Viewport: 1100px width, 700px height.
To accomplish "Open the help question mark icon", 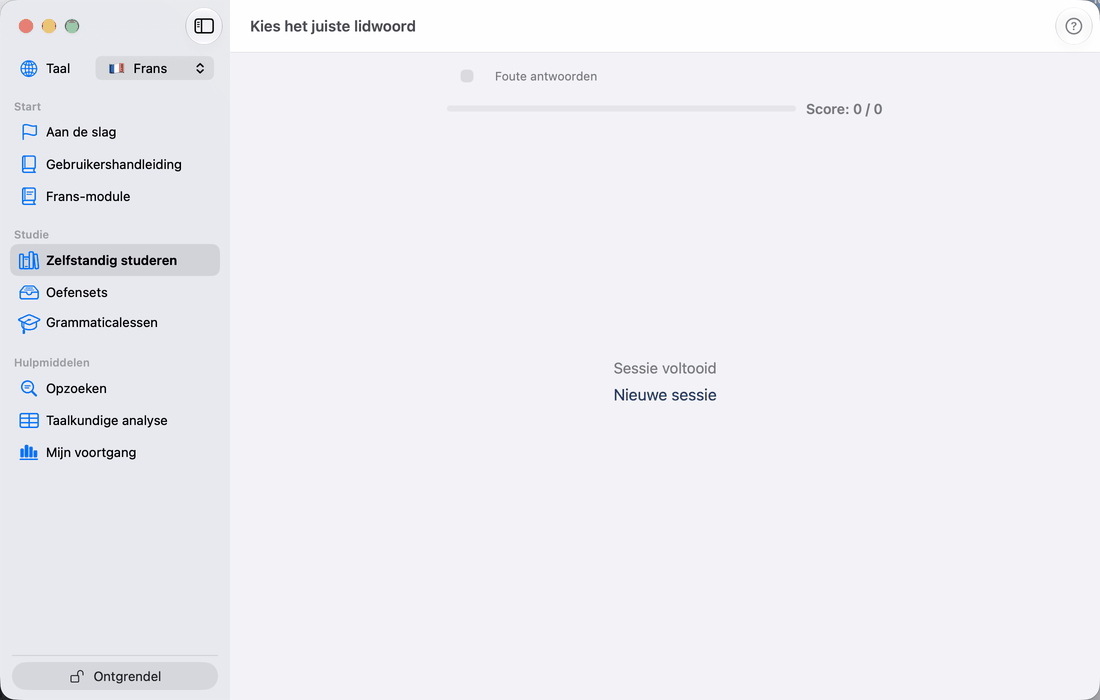I will [x=1073, y=26].
